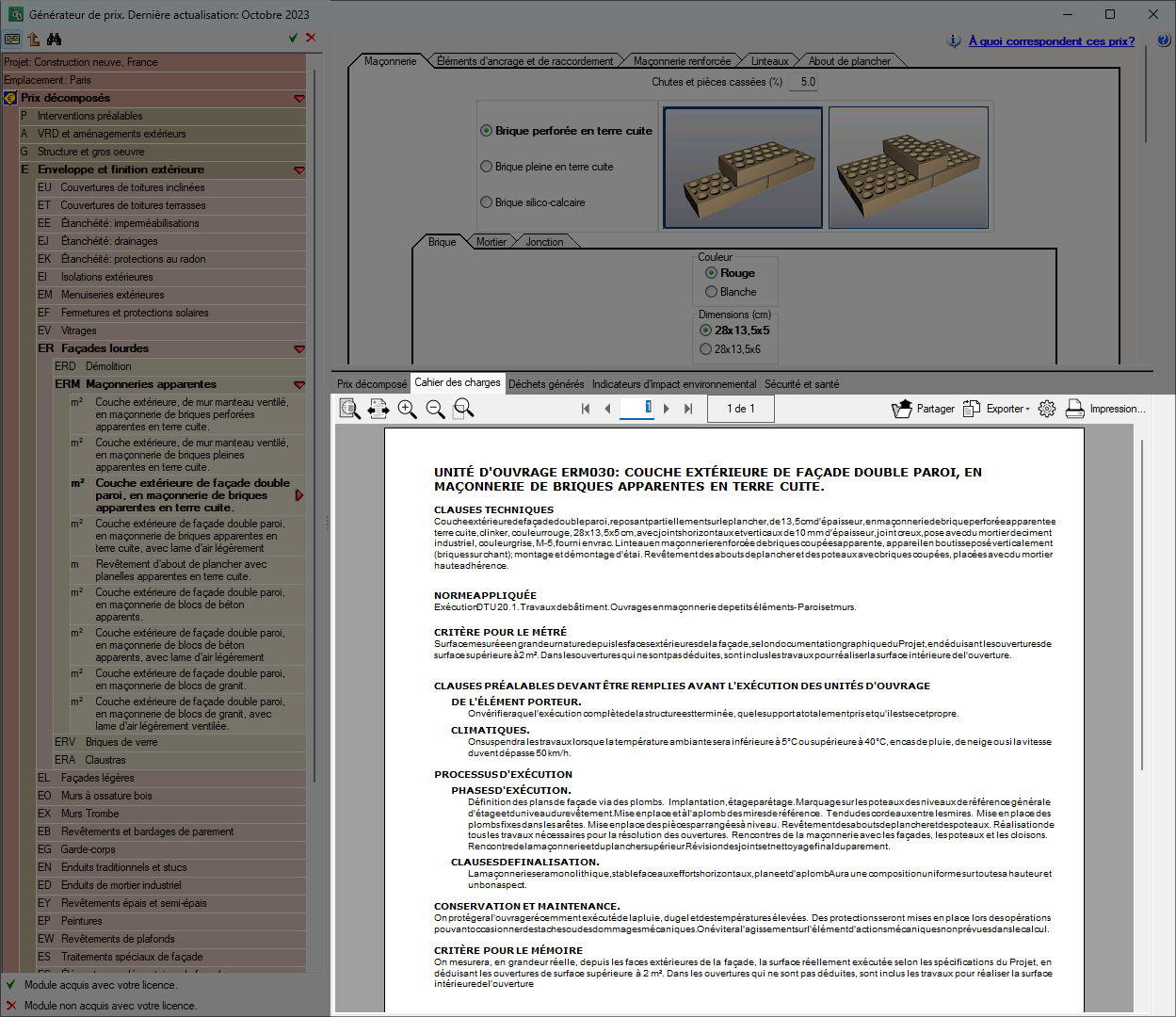1176x1017 pixels.
Task: Go up one level with the arrow icon
Action: point(33,39)
